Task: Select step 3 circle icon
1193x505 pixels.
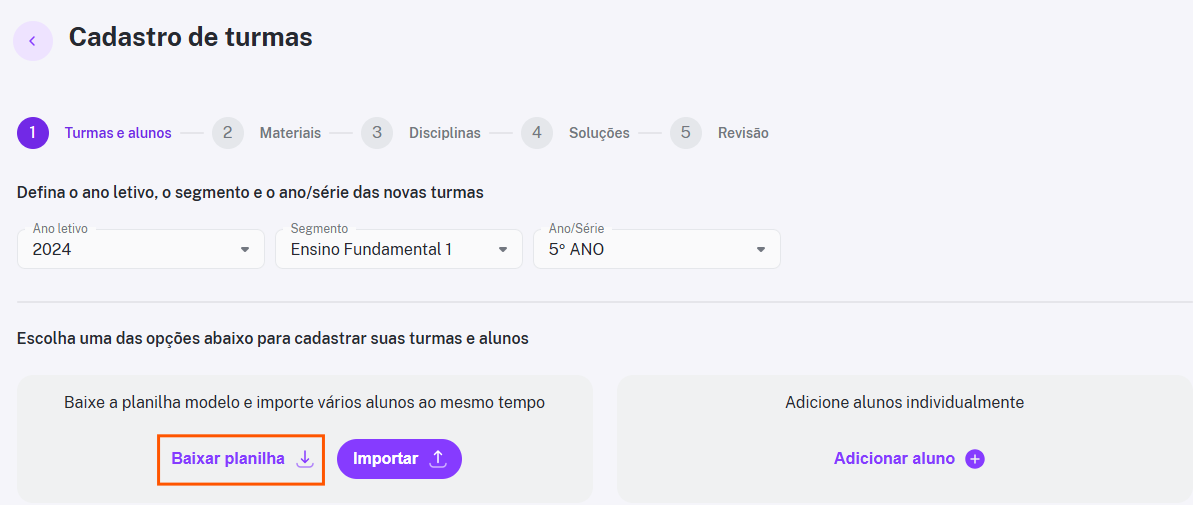Action: (x=377, y=133)
